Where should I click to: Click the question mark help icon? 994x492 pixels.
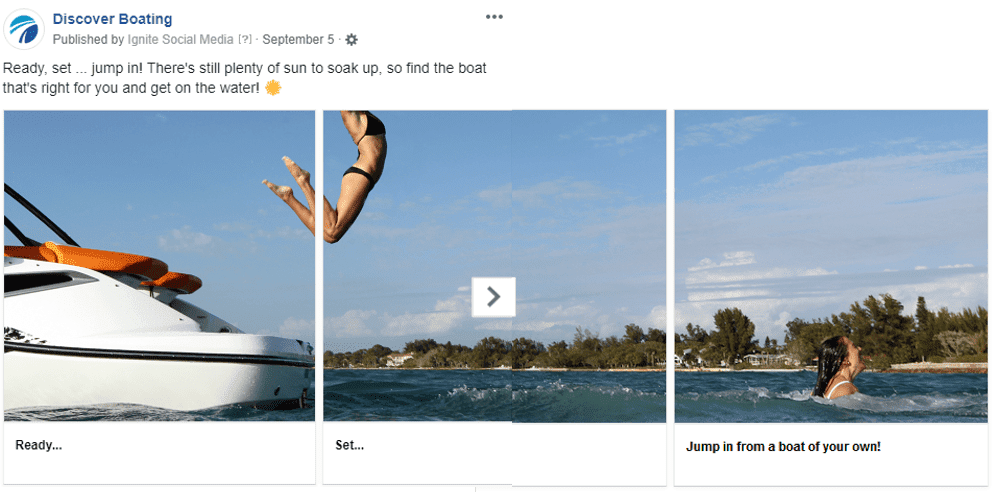245,39
